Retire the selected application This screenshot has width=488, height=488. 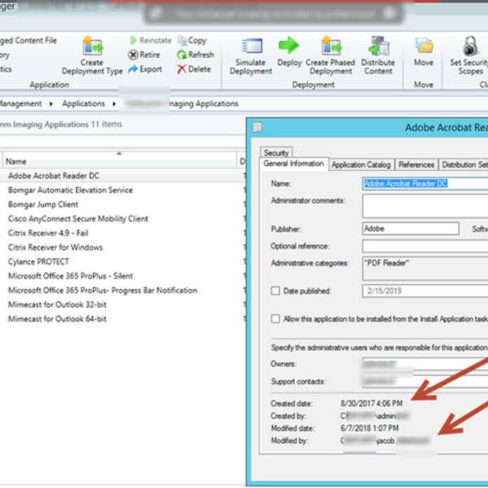point(144,55)
